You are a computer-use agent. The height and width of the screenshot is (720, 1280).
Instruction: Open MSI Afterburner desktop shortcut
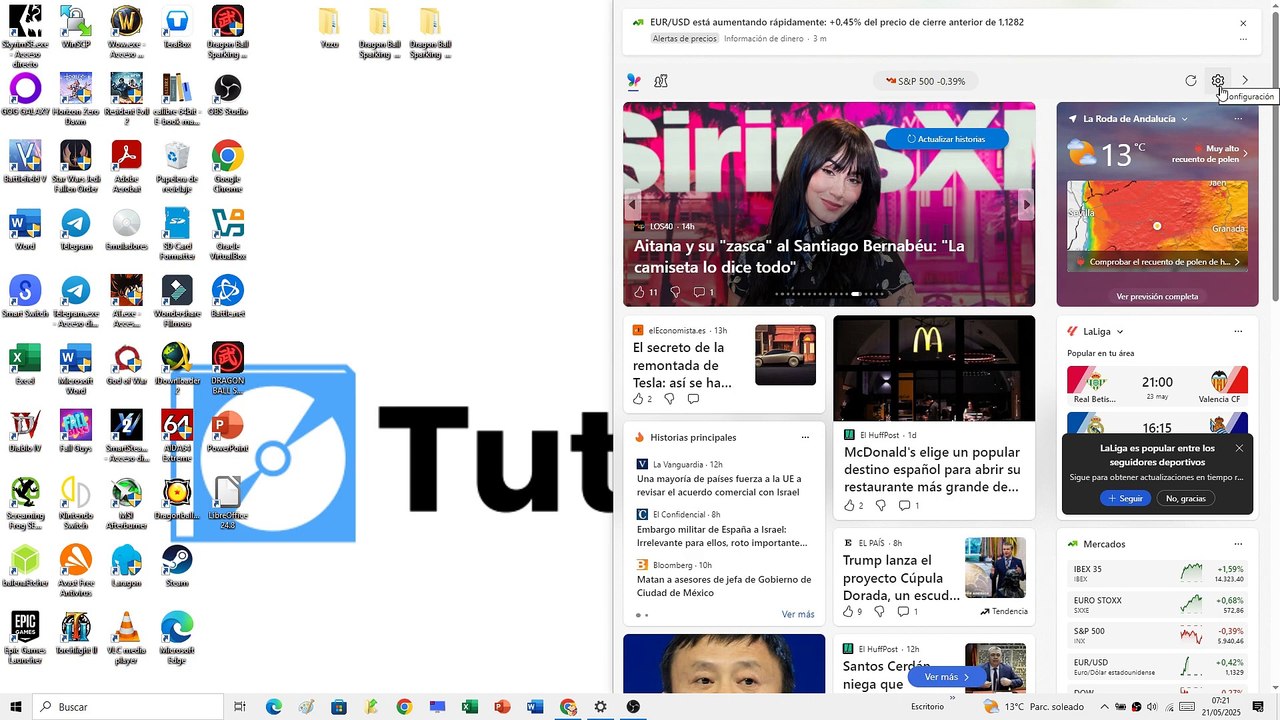tap(126, 505)
